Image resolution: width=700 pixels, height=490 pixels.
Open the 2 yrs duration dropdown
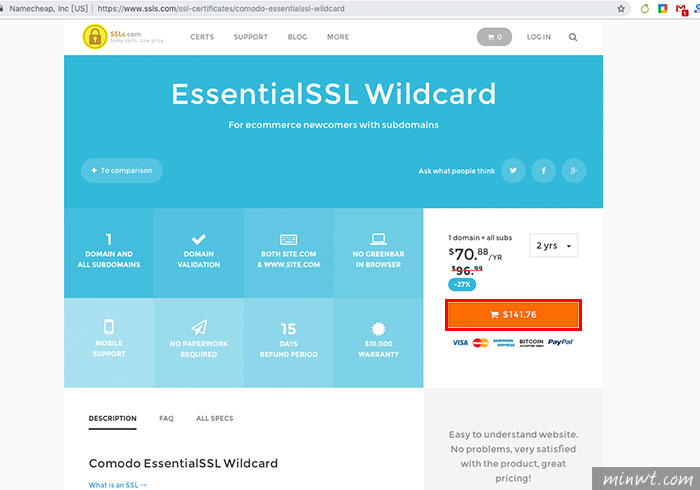coord(554,245)
